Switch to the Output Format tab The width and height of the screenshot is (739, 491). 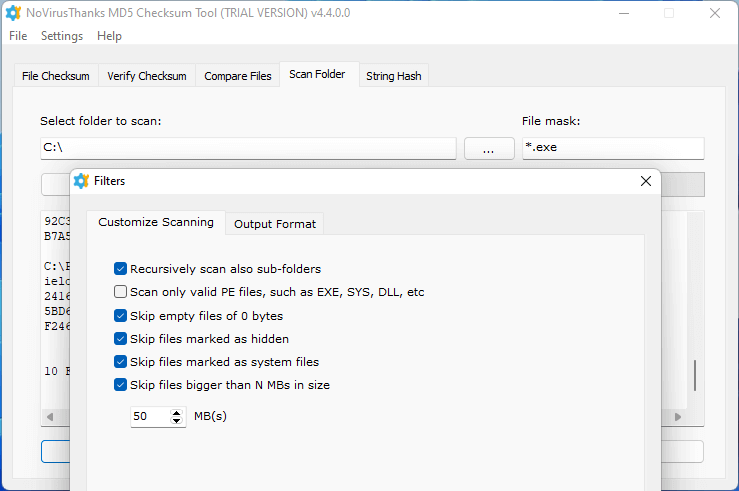(x=275, y=224)
